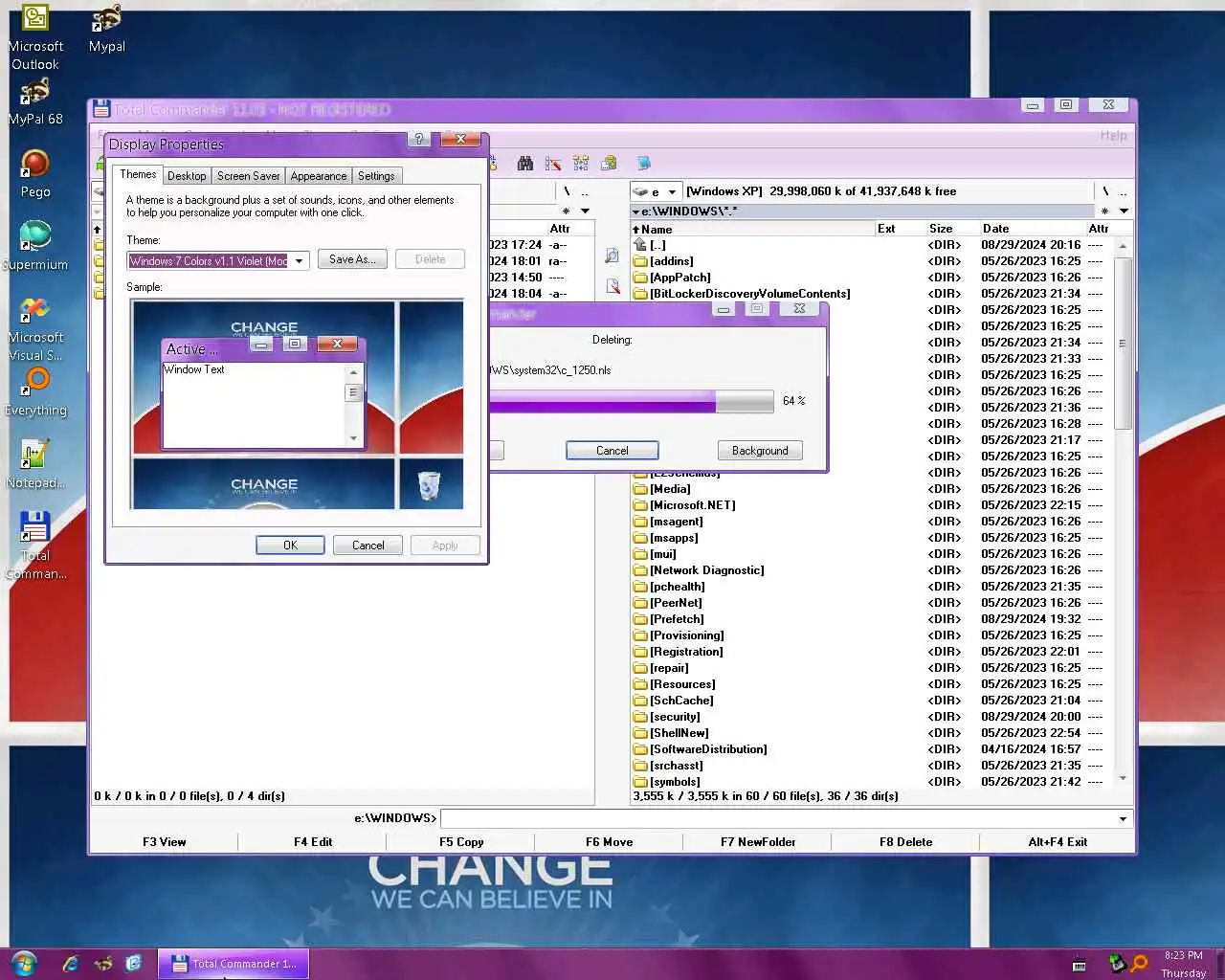Send the delete operation to Background
The image size is (1225, 980).
pos(760,451)
